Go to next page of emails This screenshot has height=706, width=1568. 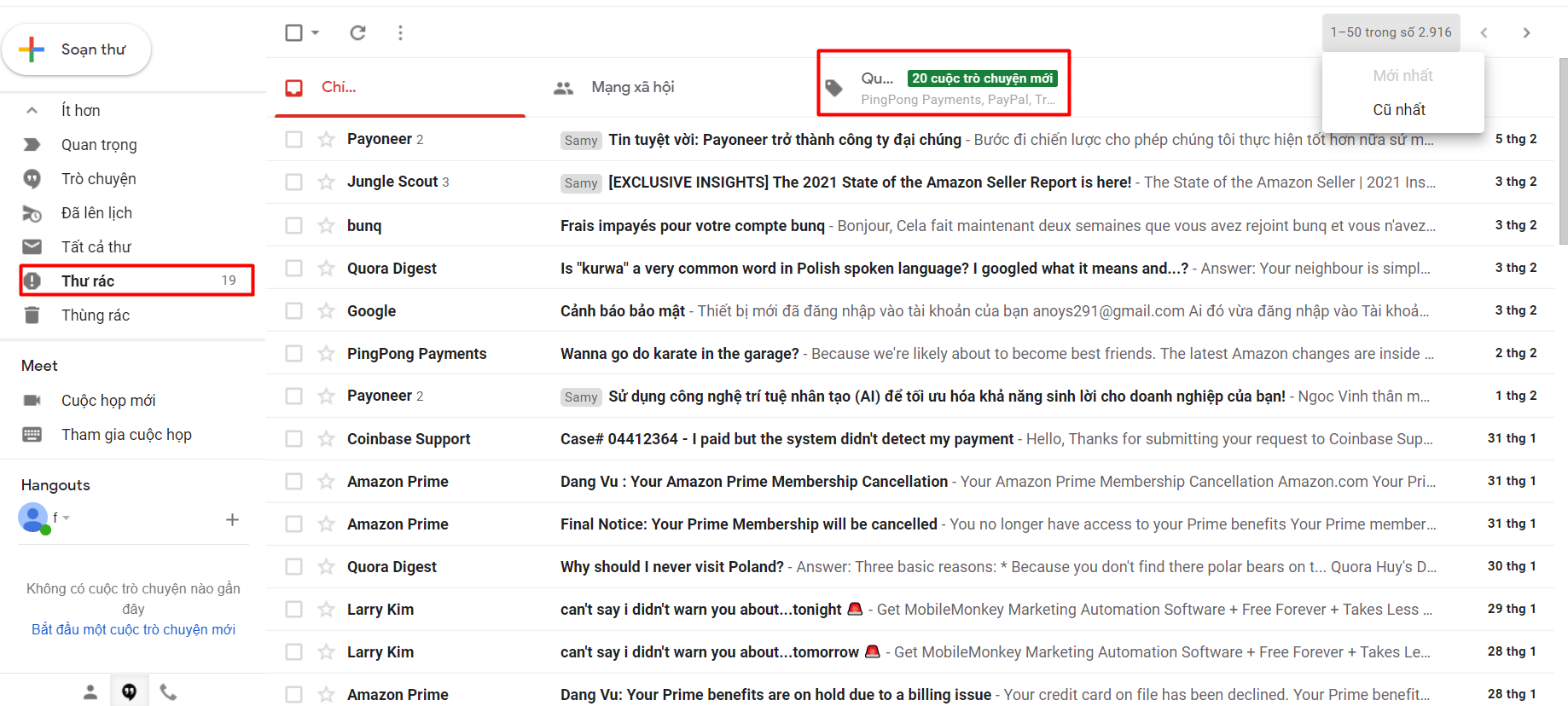tap(1526, 32)
